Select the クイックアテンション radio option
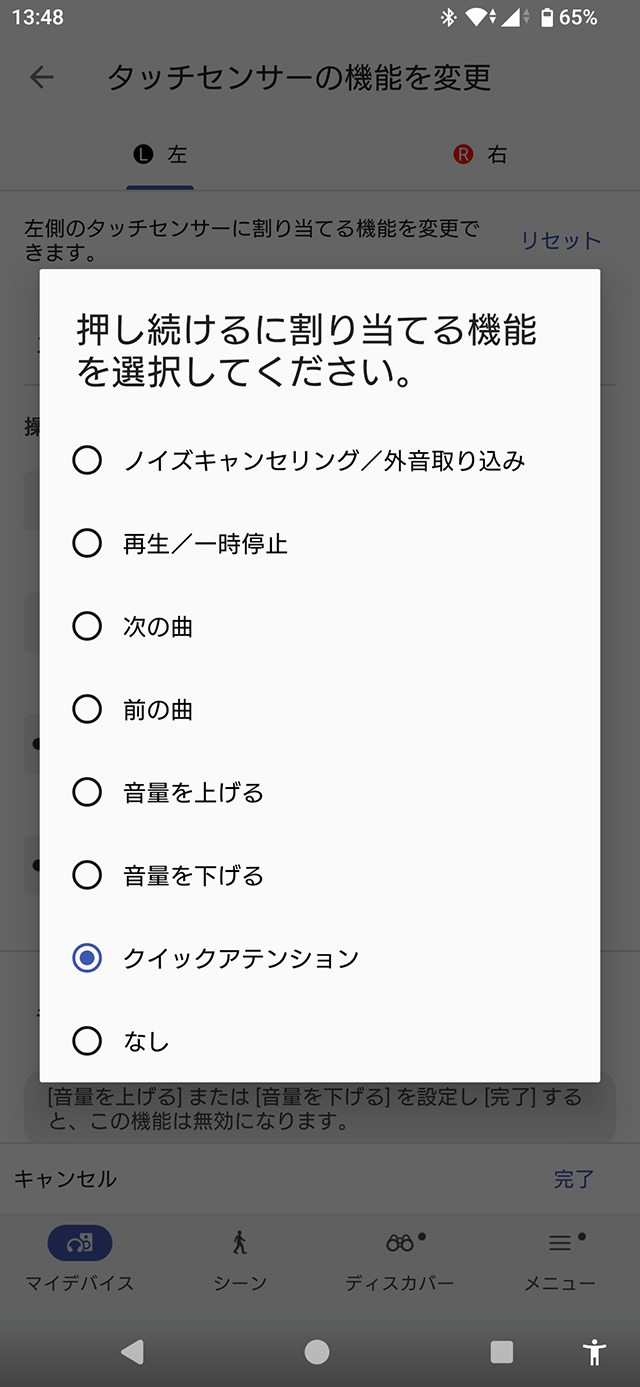Viewport: 640px width, 1387px height. click(x=88, y=958)
